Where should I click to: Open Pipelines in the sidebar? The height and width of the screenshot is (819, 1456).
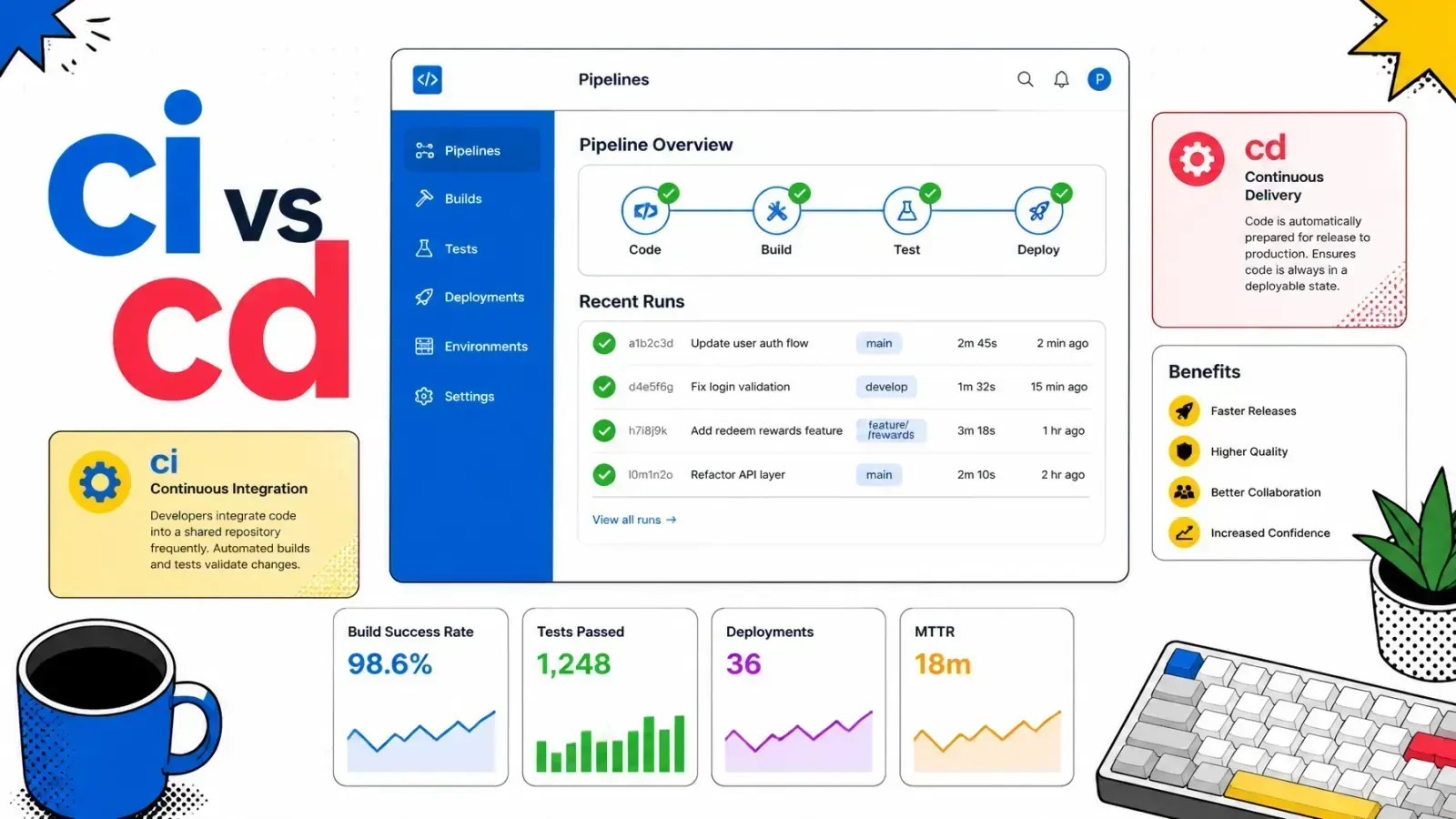[472, 151]
